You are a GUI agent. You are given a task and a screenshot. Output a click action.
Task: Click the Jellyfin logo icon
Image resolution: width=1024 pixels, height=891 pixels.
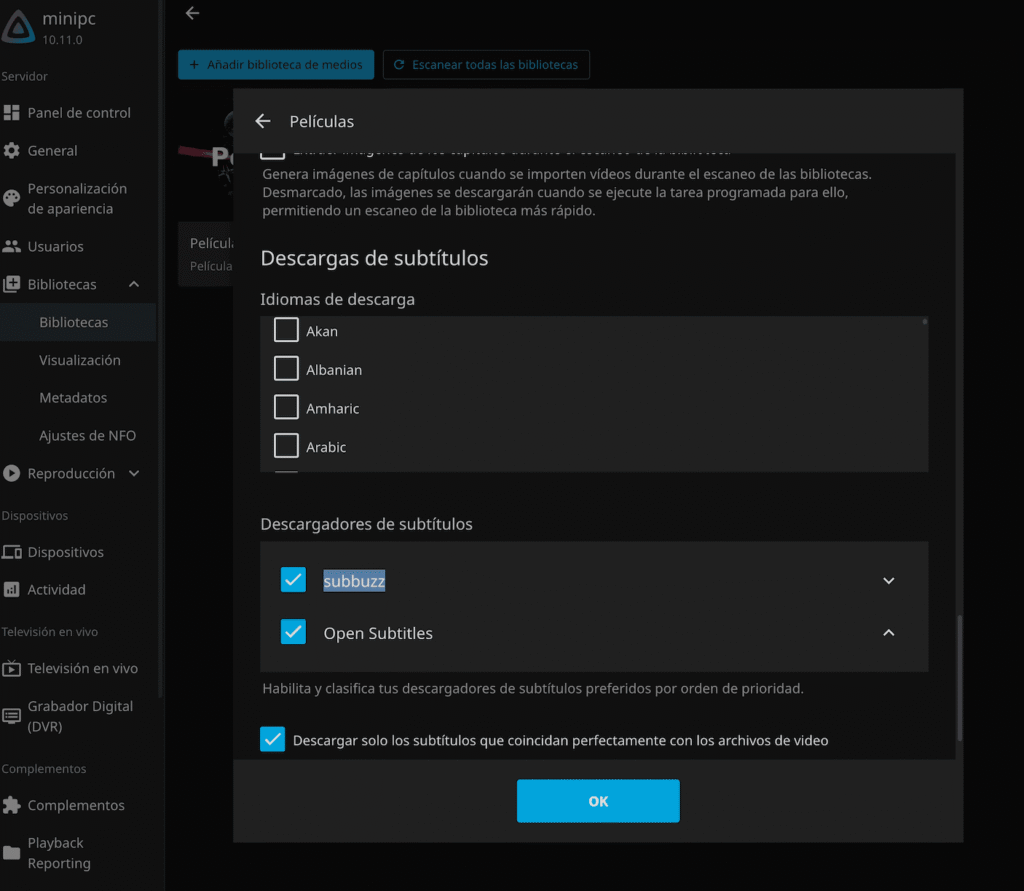pyautogui.click(x=18, y=28)
